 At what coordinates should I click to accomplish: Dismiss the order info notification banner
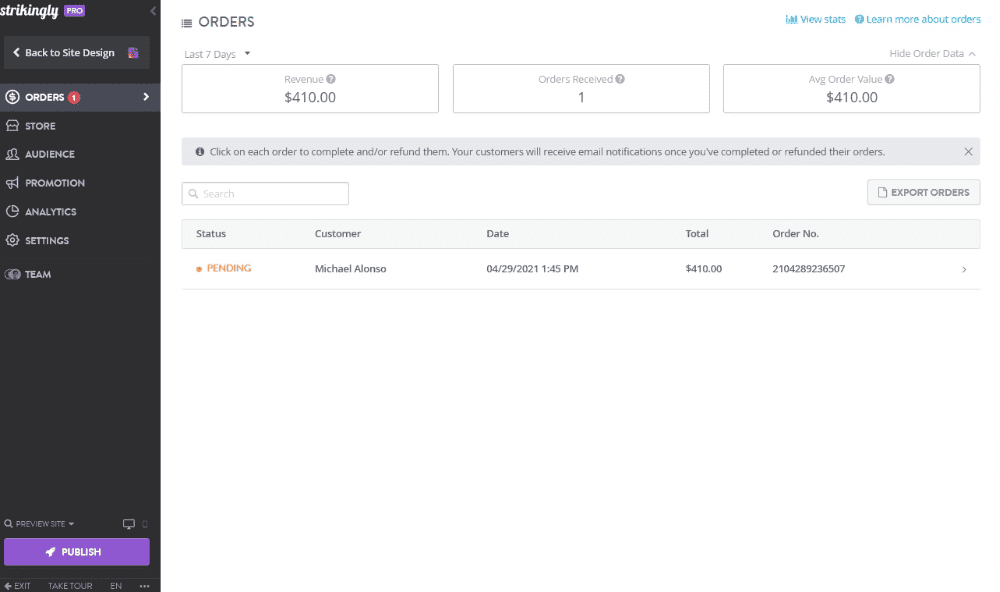tap(968, 152)
